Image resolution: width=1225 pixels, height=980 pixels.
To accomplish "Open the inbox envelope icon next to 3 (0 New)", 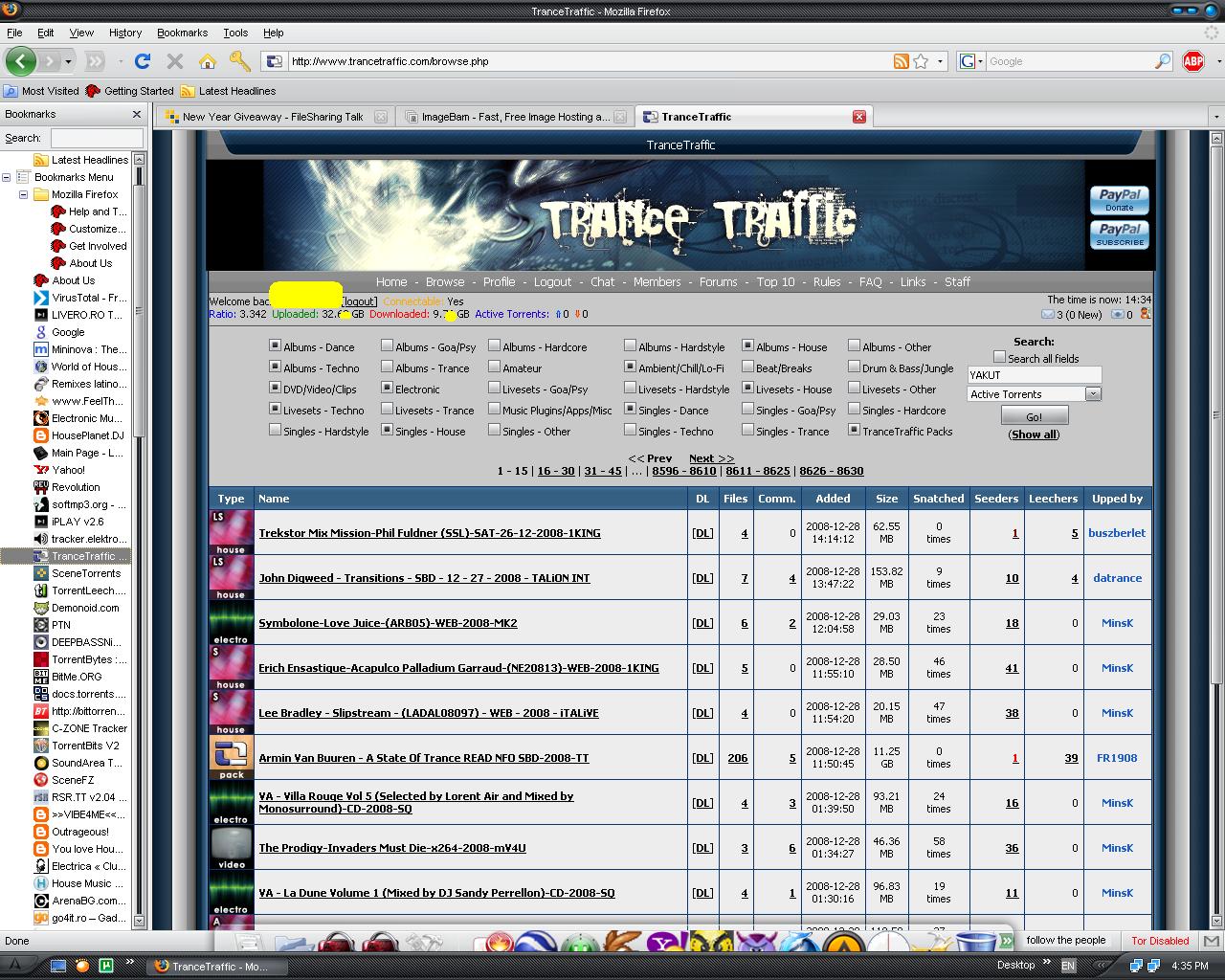I will point(1047,314).
